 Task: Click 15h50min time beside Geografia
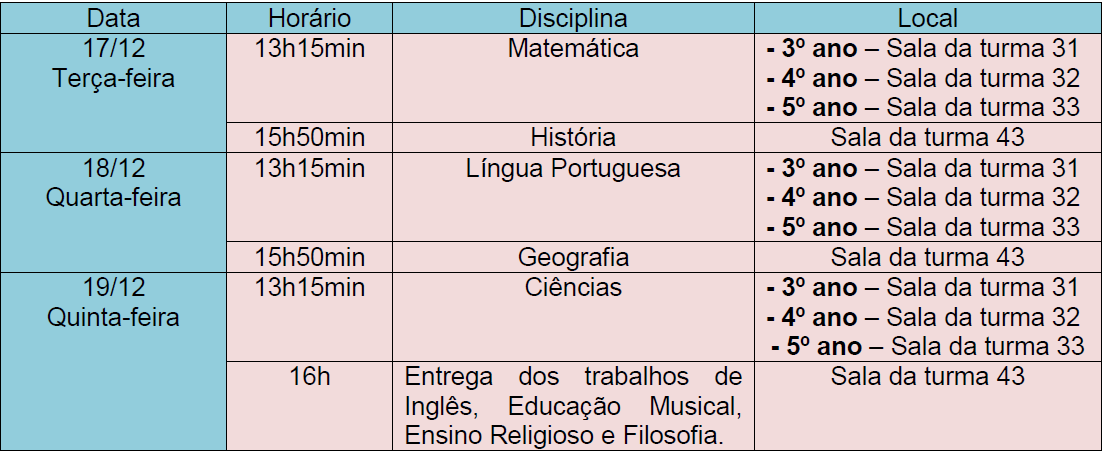coord(309,257)
